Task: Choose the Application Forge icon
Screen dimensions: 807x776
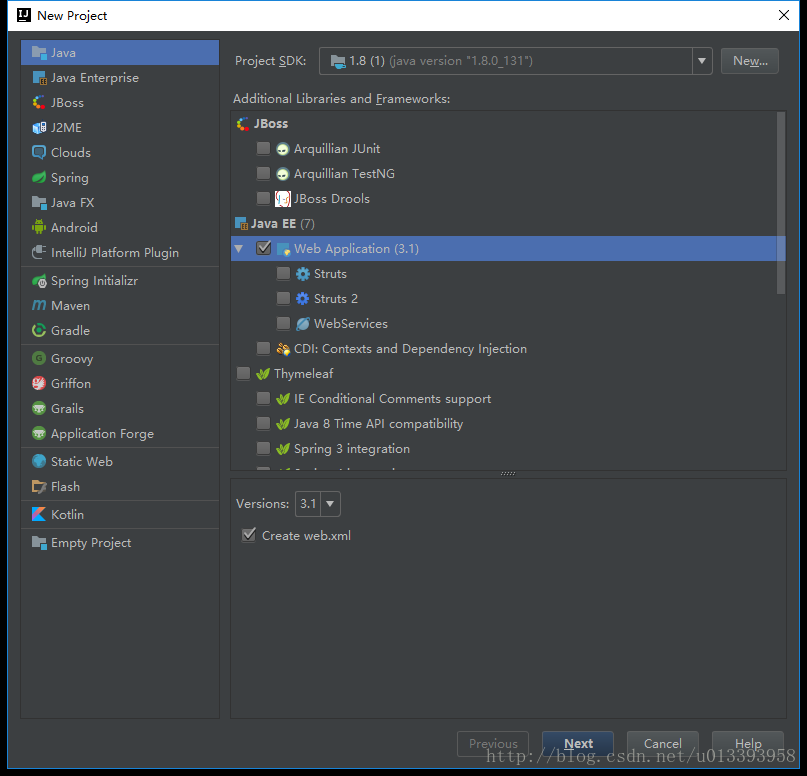Action: tap(39, 433)
